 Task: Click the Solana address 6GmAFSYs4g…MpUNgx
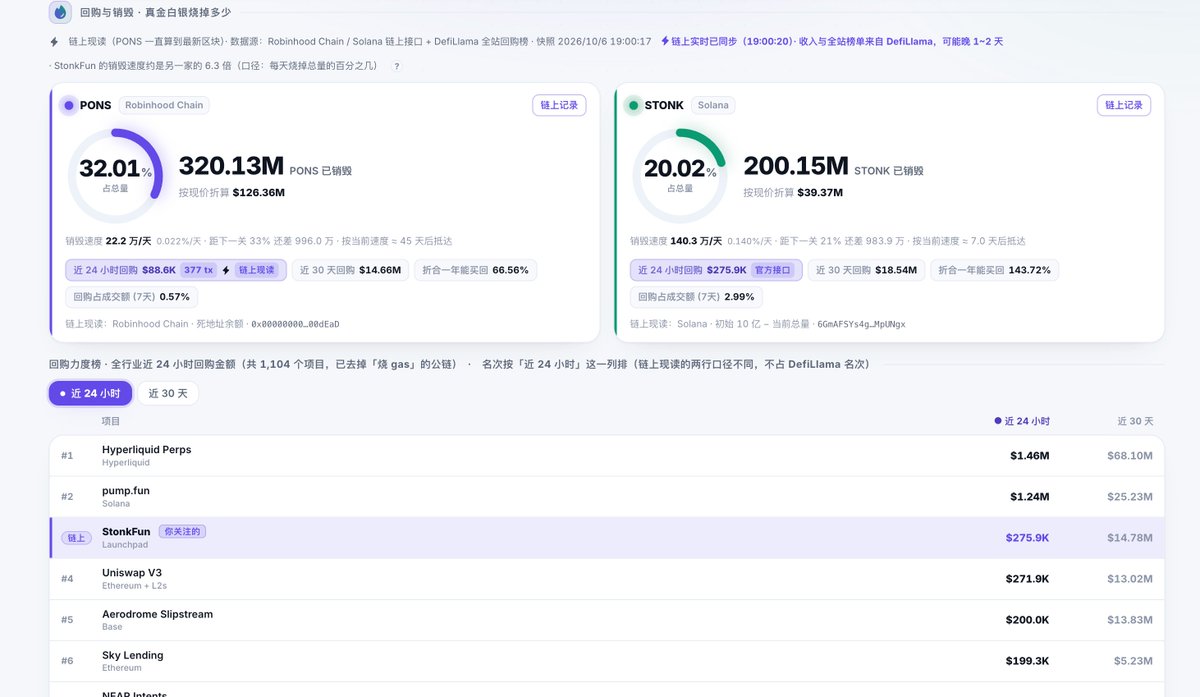861,324
